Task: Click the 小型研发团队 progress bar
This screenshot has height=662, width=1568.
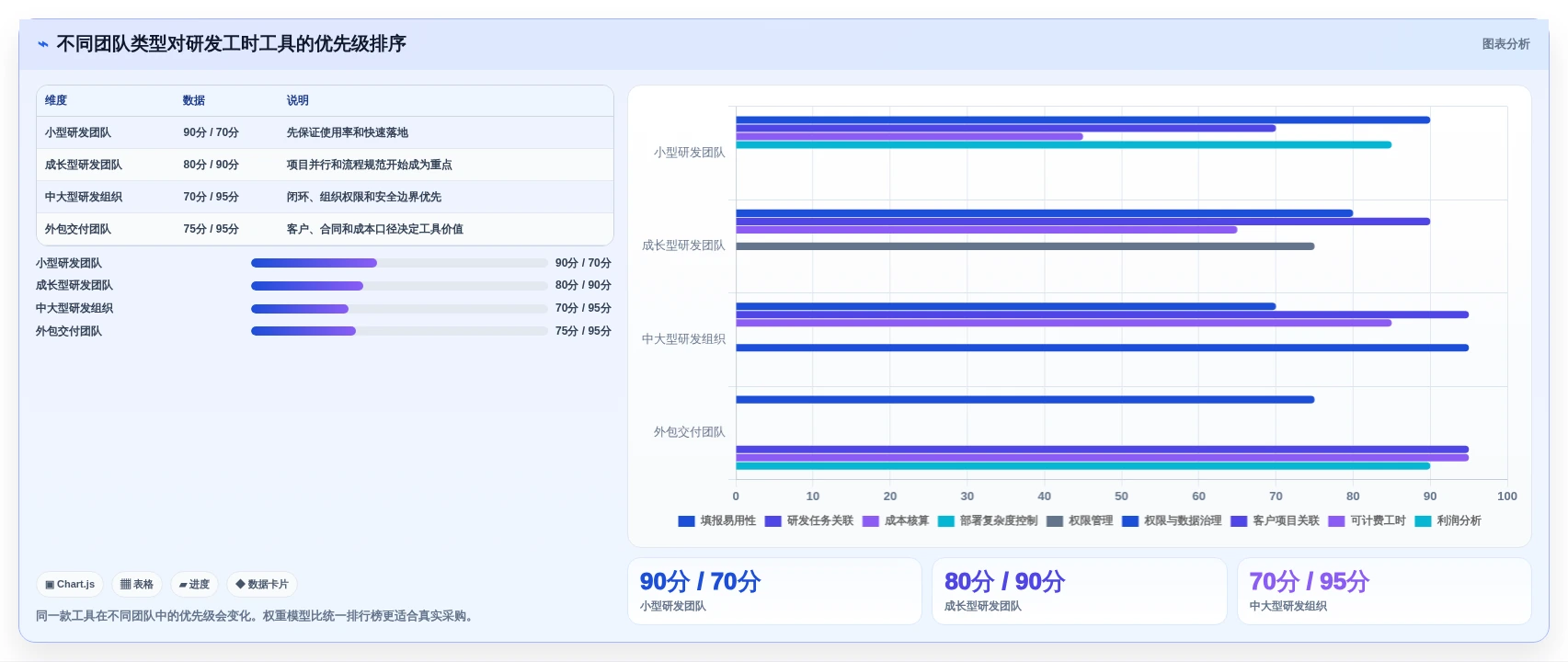Action: pyautogui.click(x=399, y=263)
